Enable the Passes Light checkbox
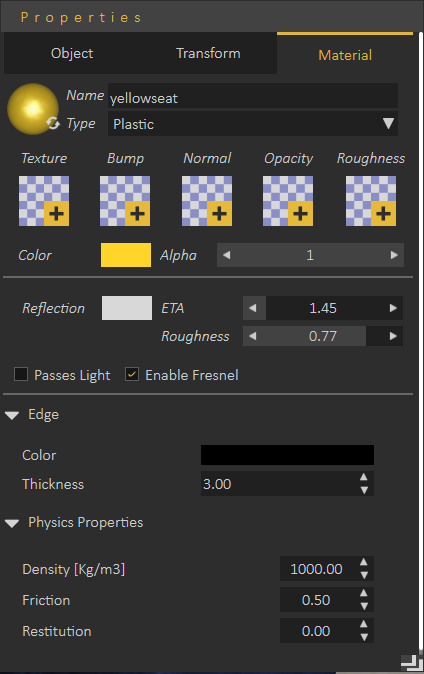This screenshot has width=424, height=674. pyautogui.click(x=21, y=374)
